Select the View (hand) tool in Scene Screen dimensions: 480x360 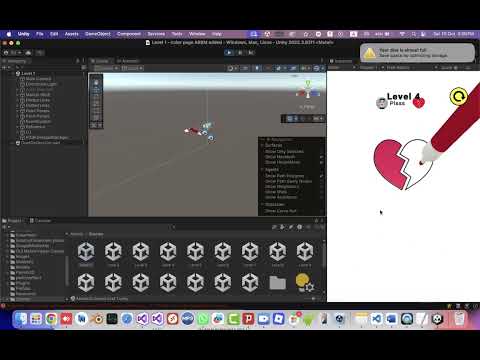[96, 82]
